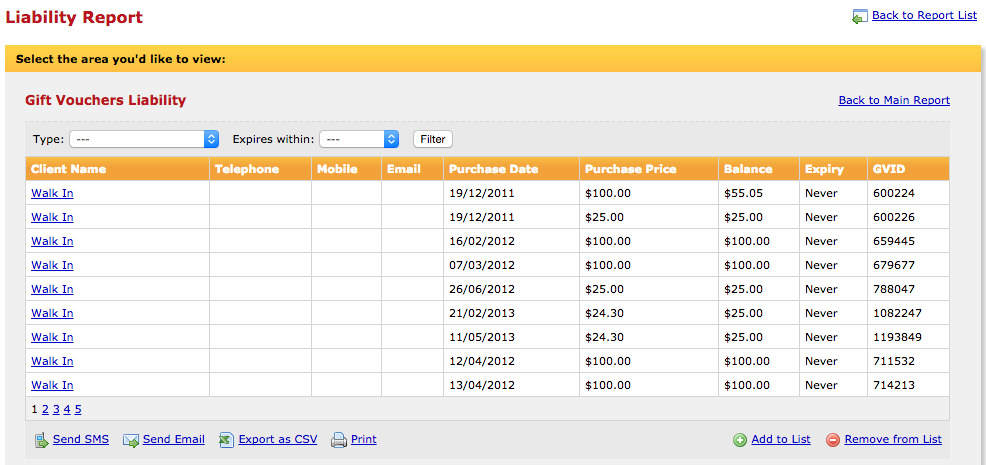Open Walk In client for GVID 659445

[x=52, y=241]
